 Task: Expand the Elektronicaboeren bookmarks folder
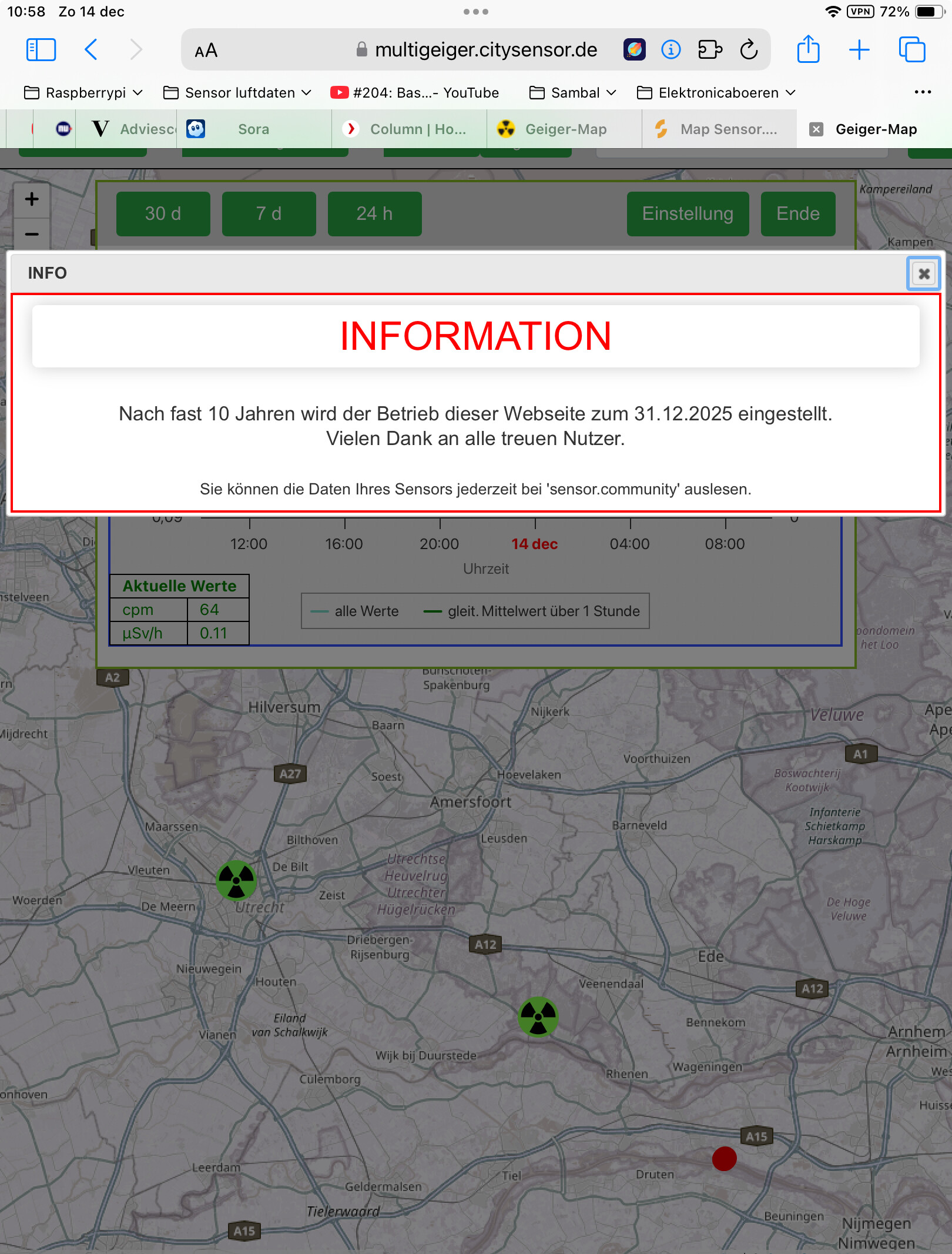pyautogui.click(x=716, y=93)
